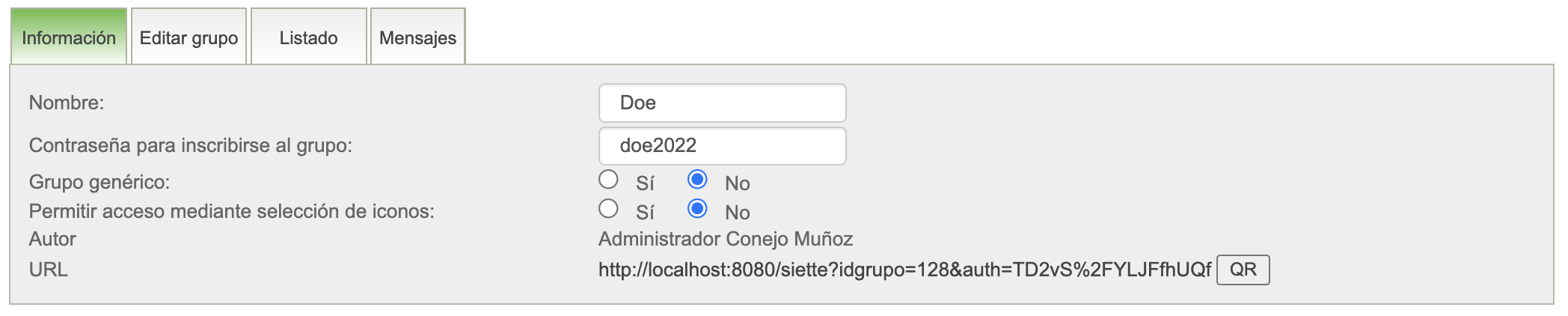Click the "Nombre:" field label

67,103
